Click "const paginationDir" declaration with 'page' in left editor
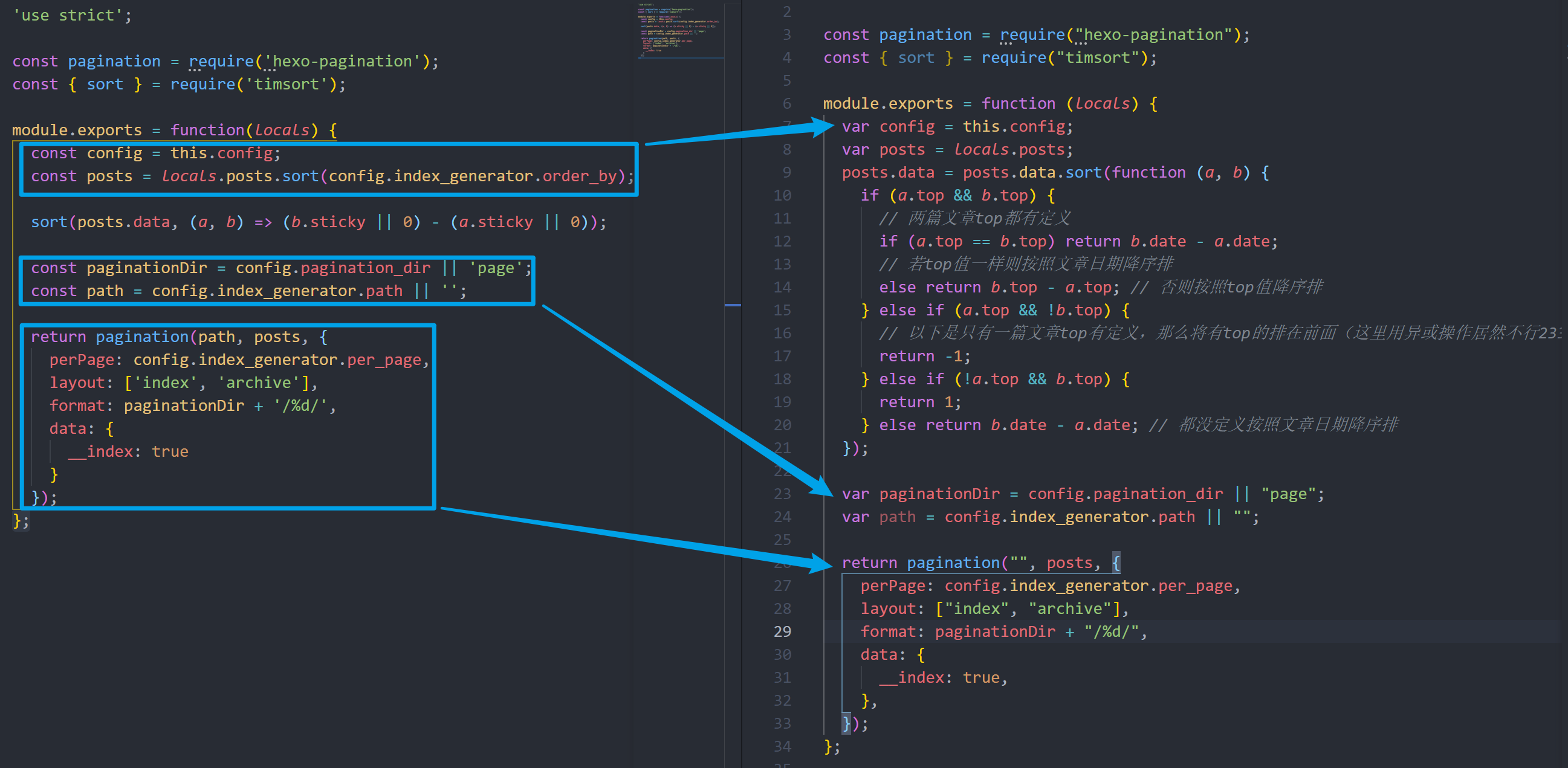1568x768 pixels. [x=282, y=268]
